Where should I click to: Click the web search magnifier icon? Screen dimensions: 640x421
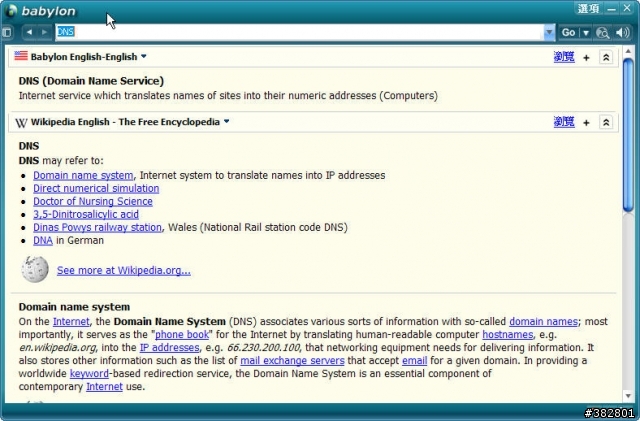[602, 33]
